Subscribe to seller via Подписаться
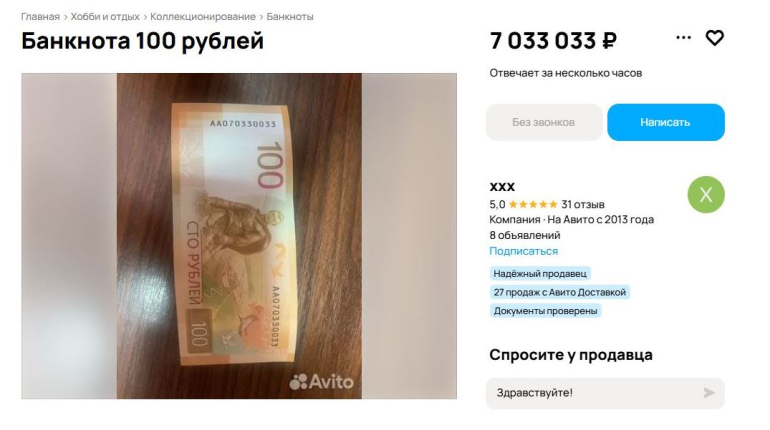 coord(523,251)
